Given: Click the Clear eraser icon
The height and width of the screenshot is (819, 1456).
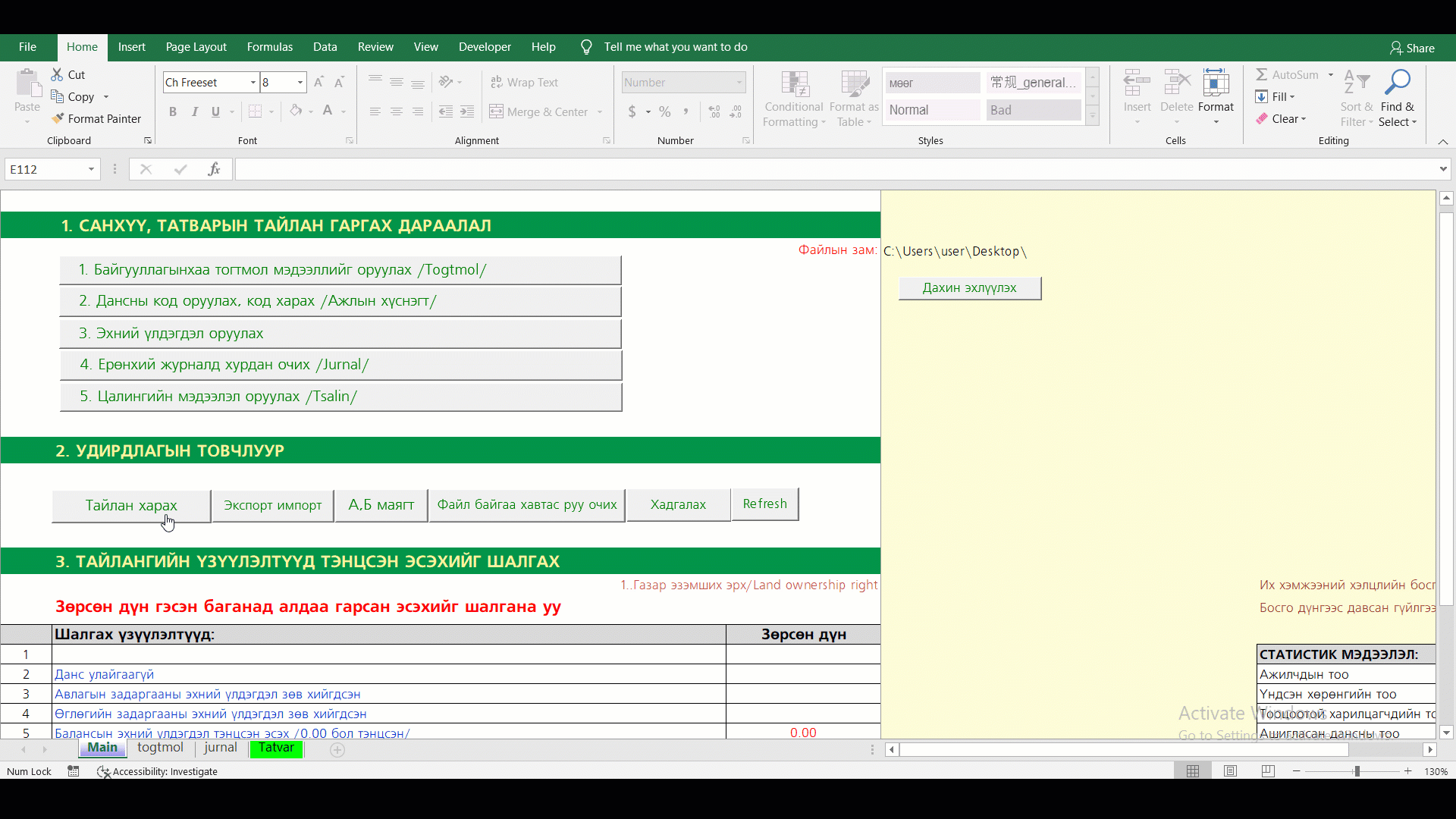Looking at the screenshot, I should tap(1261, 119).
